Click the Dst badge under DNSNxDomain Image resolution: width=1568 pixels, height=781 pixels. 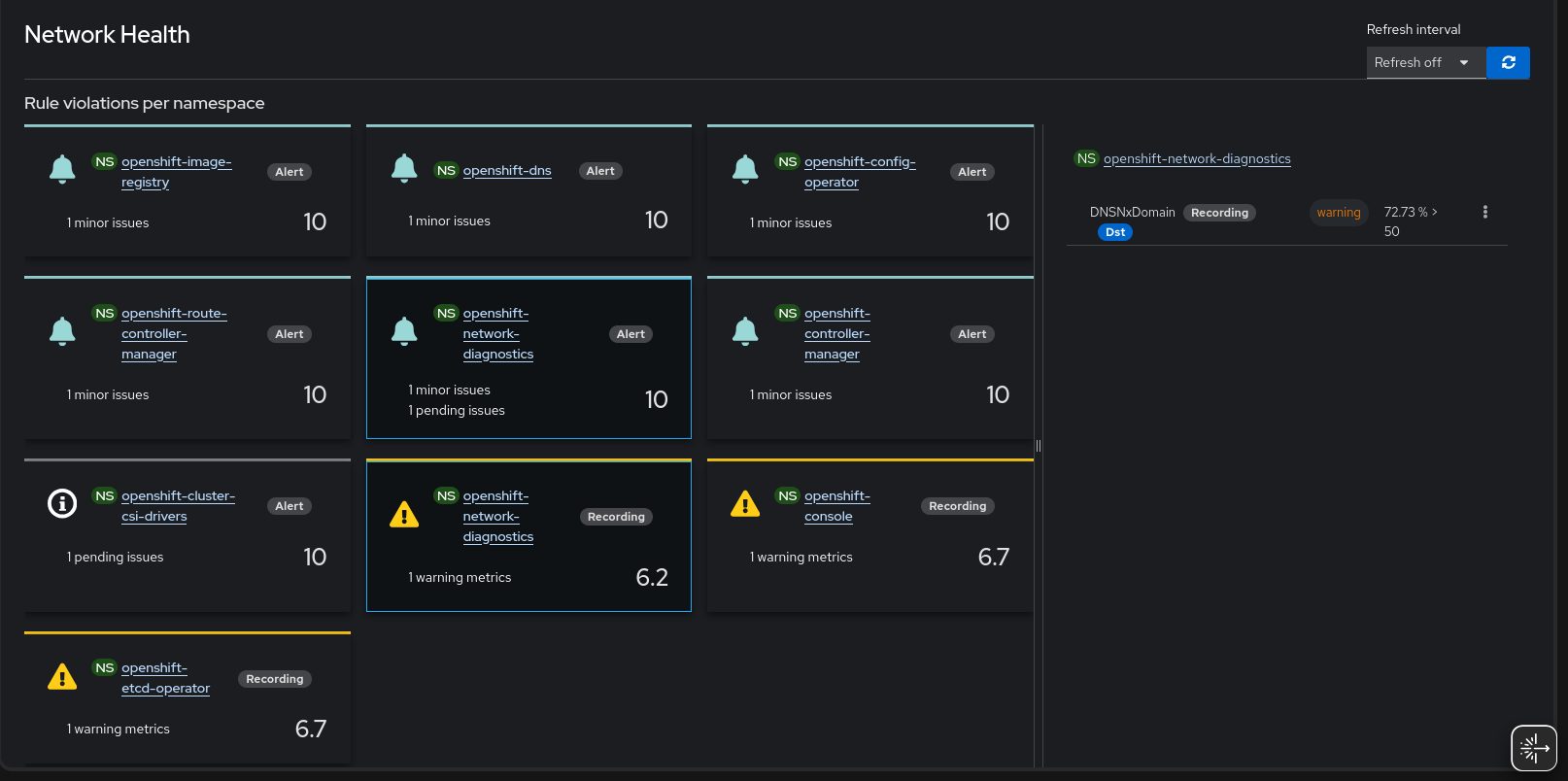1115,232
